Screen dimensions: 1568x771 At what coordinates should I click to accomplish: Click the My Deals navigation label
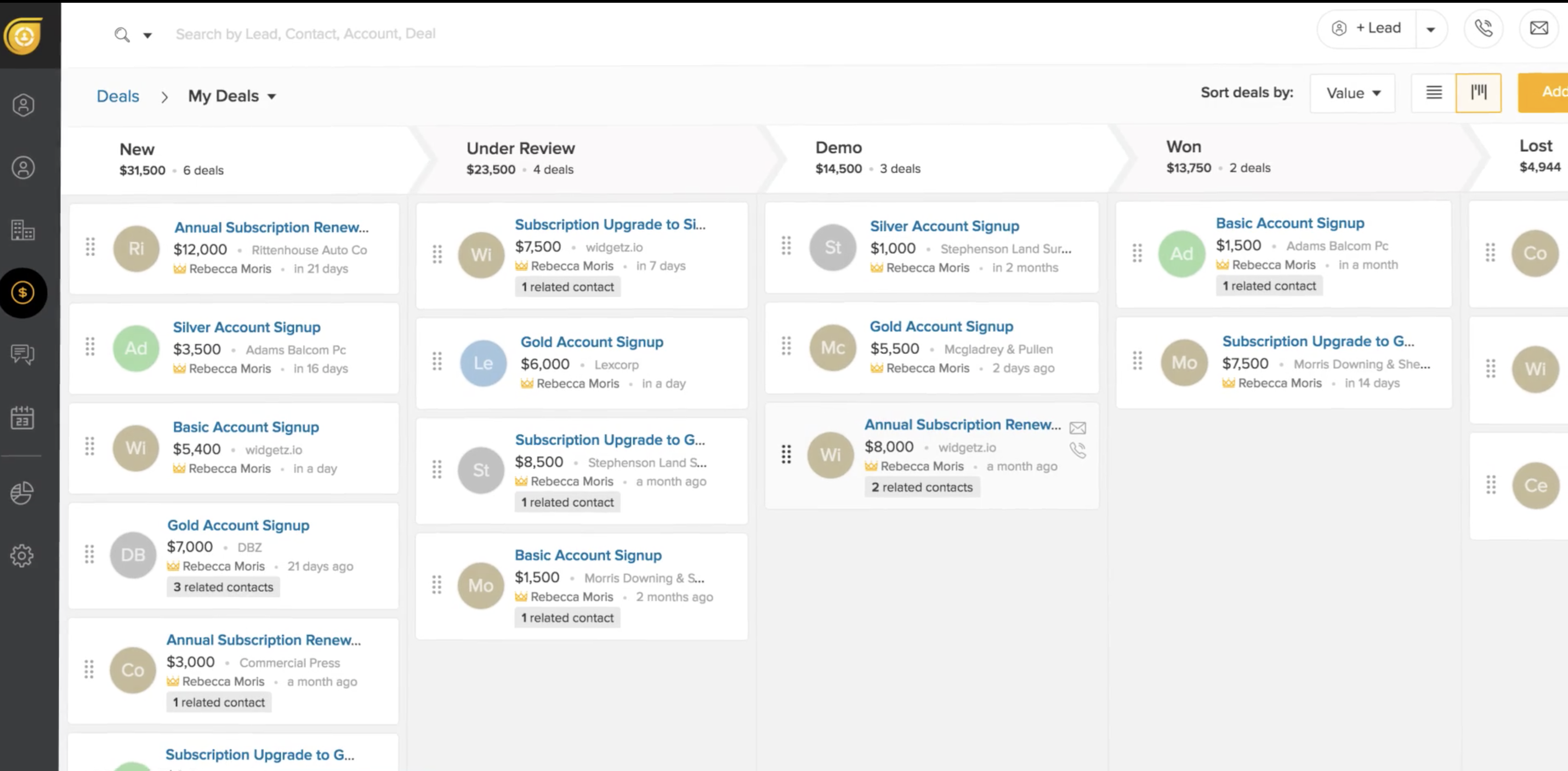(x=223, y=95)
